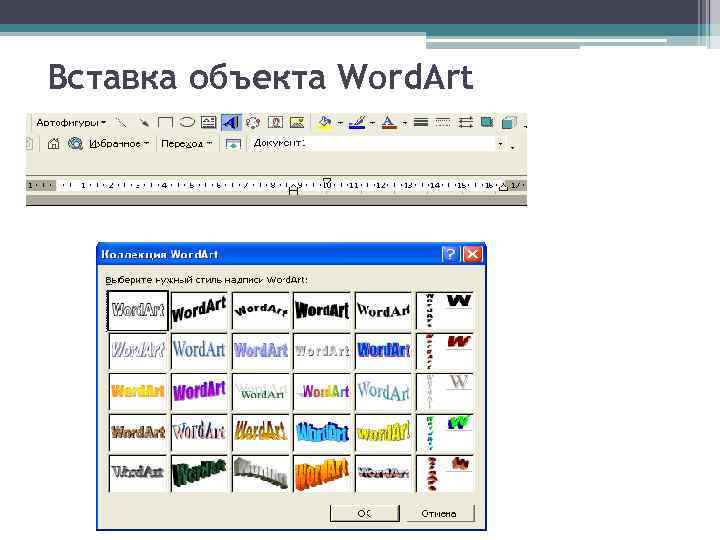This screenshot has width=720, height=540.
Task: Expand the Font Color dropdown arrow
Action: click(405, 123)
